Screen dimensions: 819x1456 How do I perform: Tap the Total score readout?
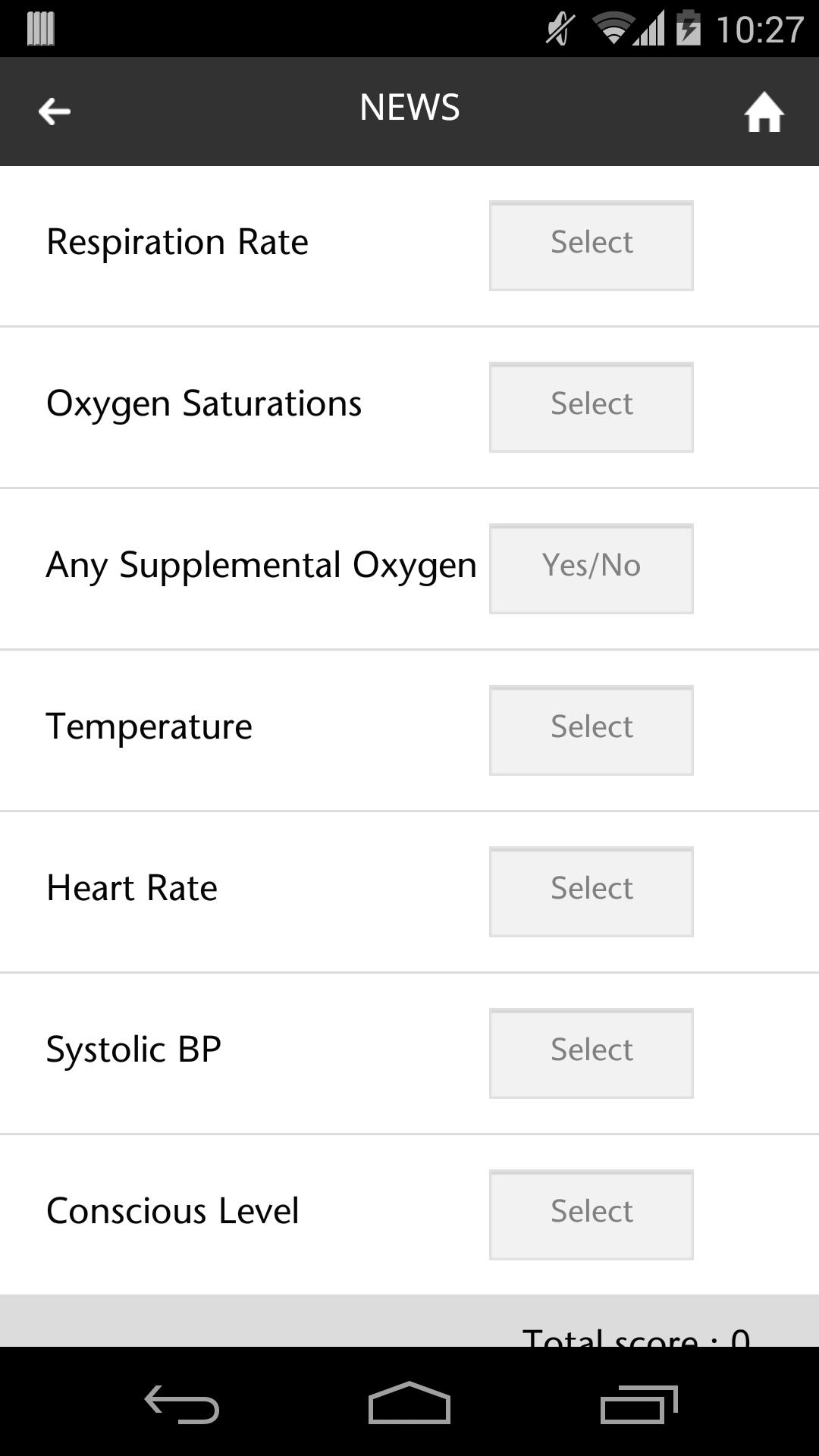(635, 1335)
